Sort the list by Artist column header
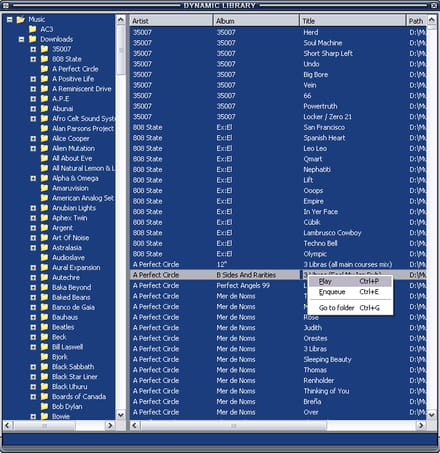The height and width of the screenshot is (453, 440). click(171, 21)
